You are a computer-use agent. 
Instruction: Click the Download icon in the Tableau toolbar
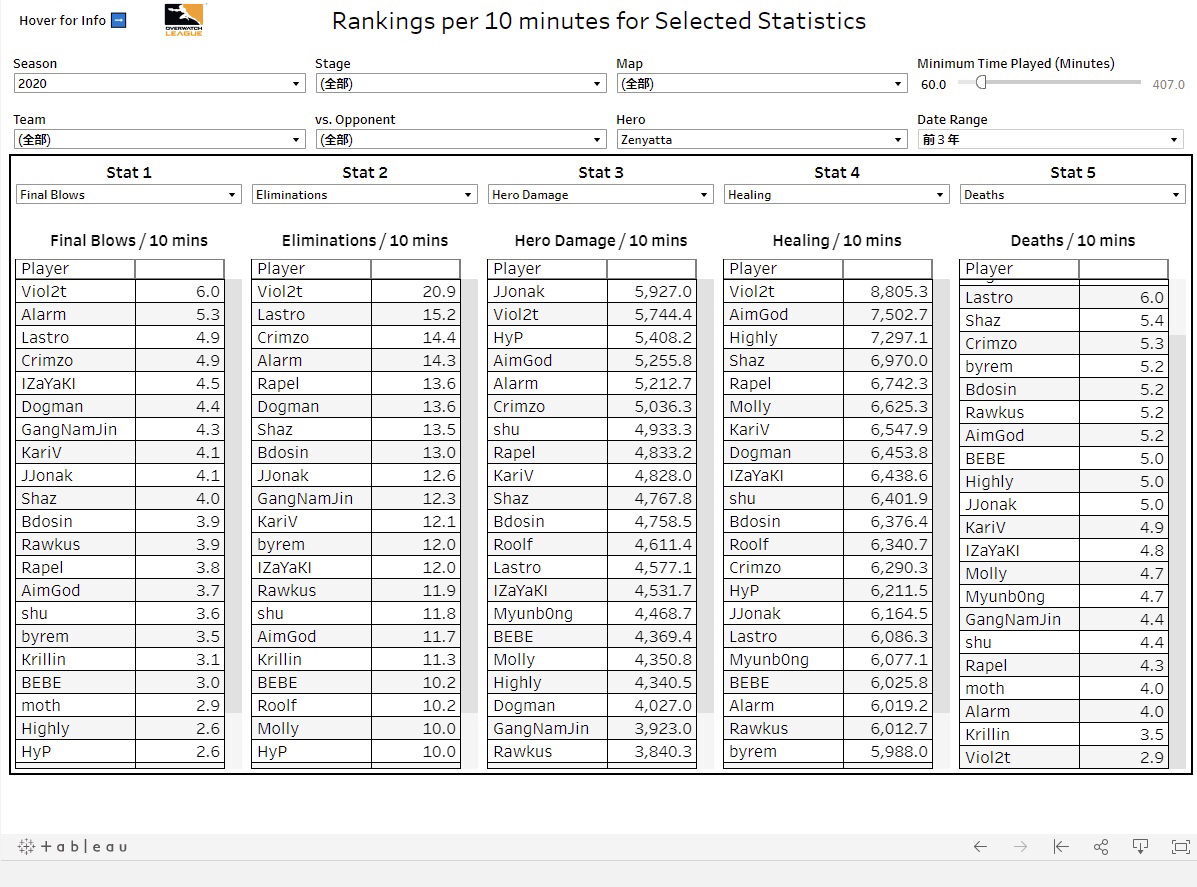[1140, 847]
